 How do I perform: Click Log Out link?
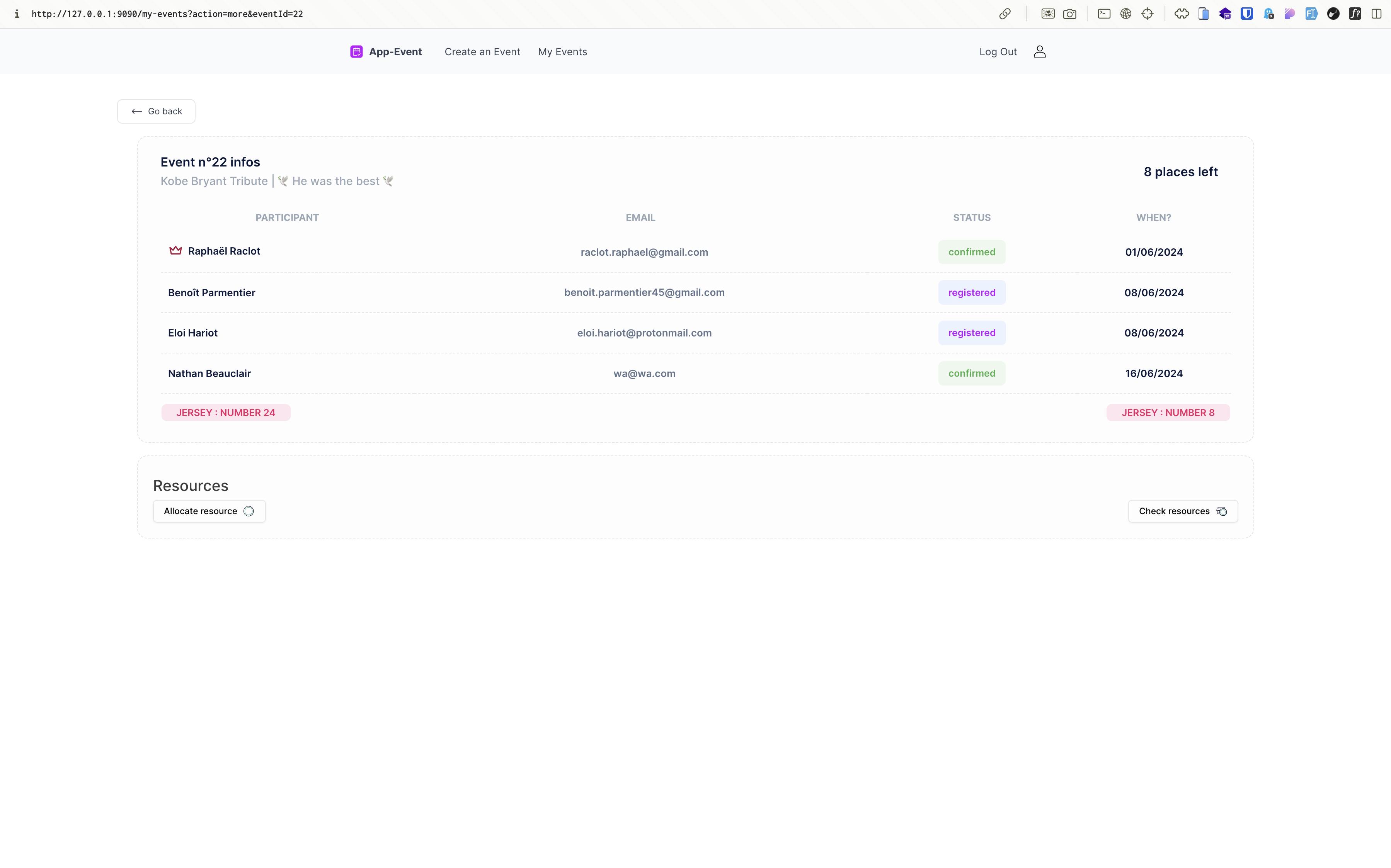pos(998,52)
